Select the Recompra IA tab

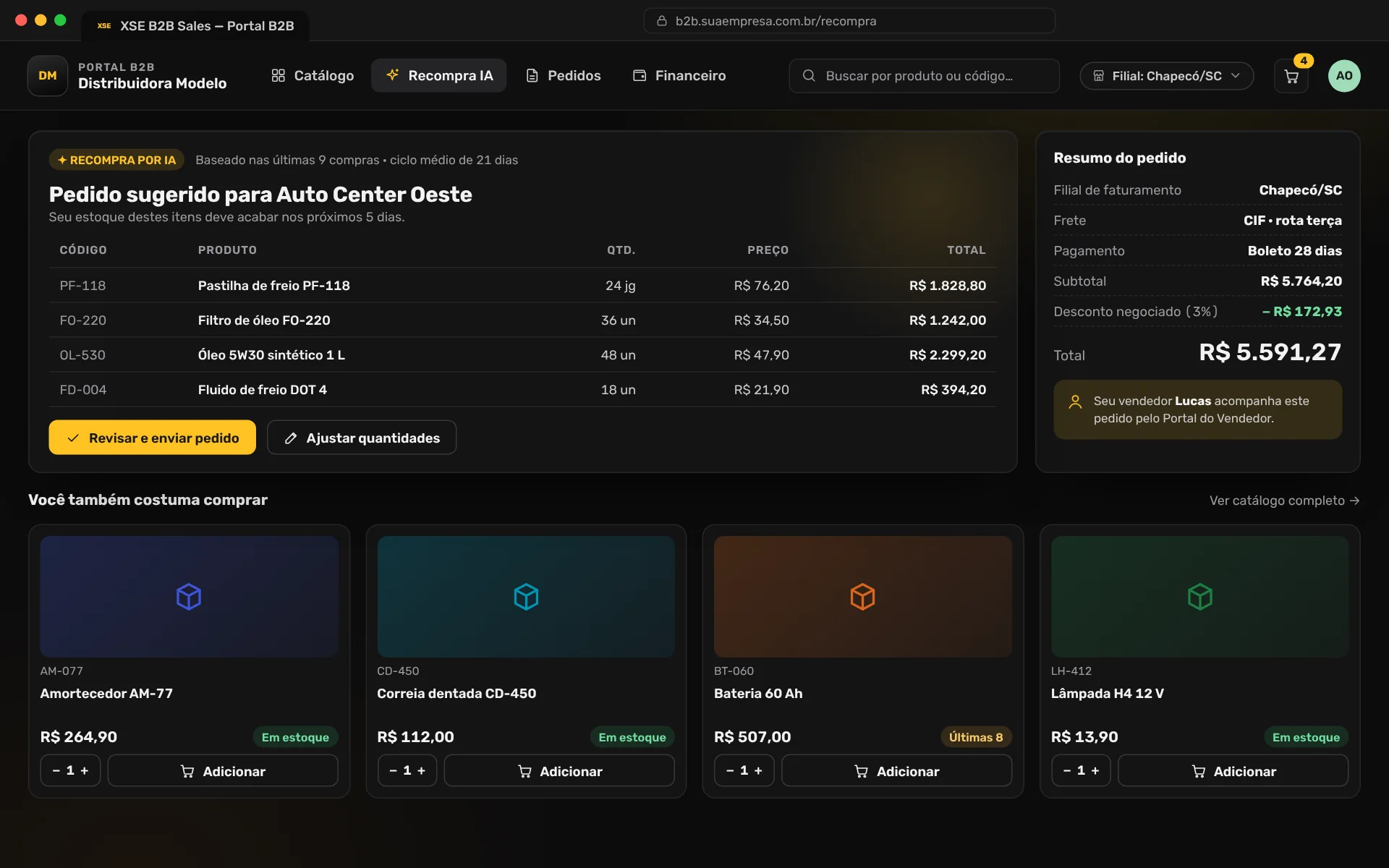tap(439, 76)
